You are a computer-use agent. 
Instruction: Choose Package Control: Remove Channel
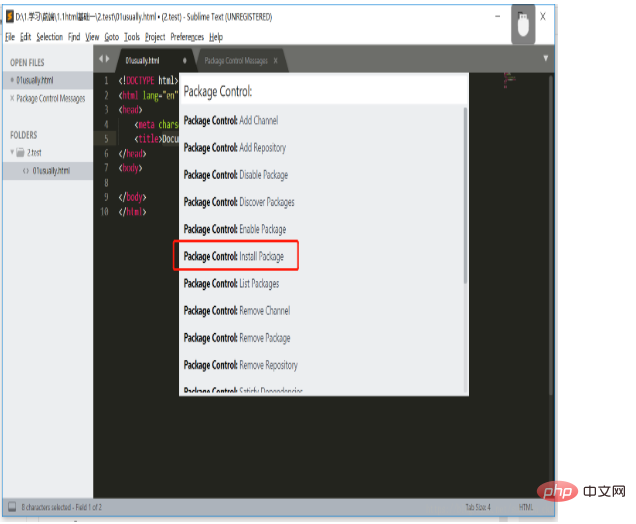[x=321, y=311]
